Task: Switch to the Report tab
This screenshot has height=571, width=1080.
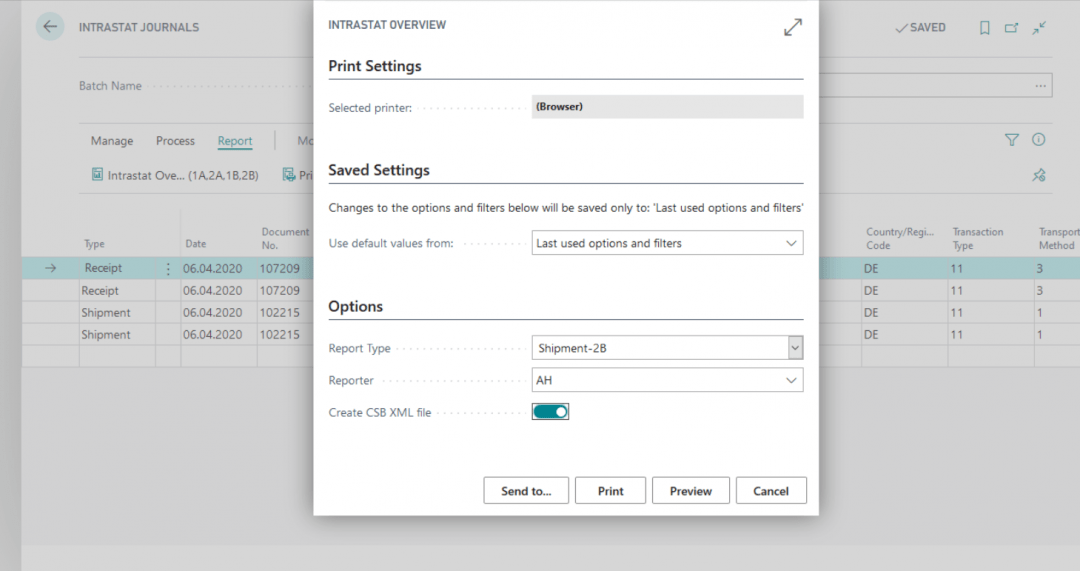Action: click(235, 141)
